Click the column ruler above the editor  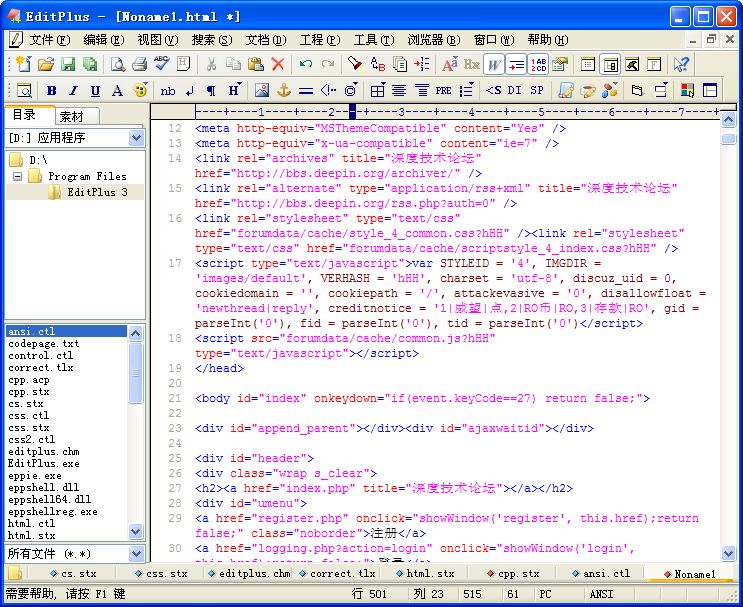click(436, 112)
